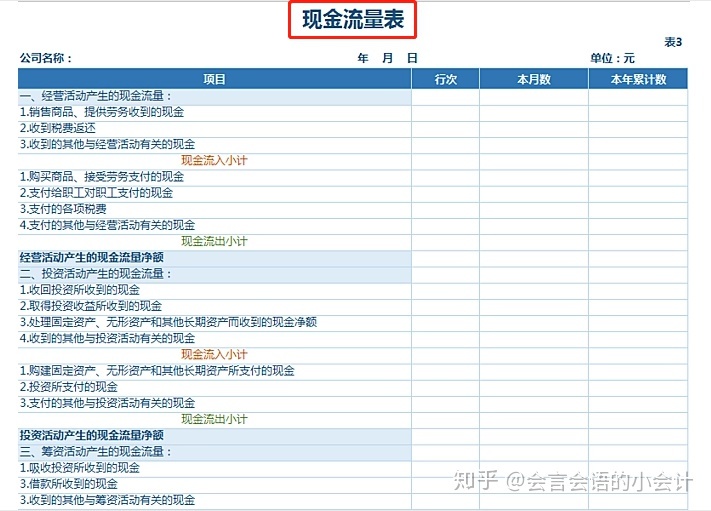Select row 3.支付的其他与投资活动有关的现金

coord(353,404)
